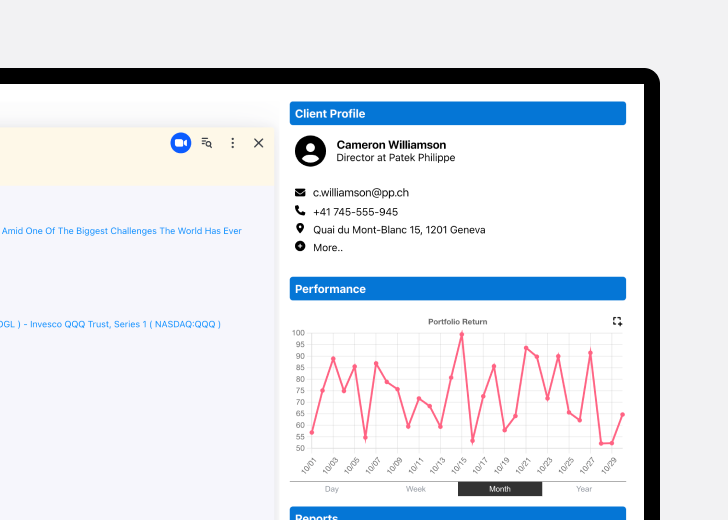Screen dimensions: 728x520
Task: Switch chart to Day view
Action: point(332,489)
